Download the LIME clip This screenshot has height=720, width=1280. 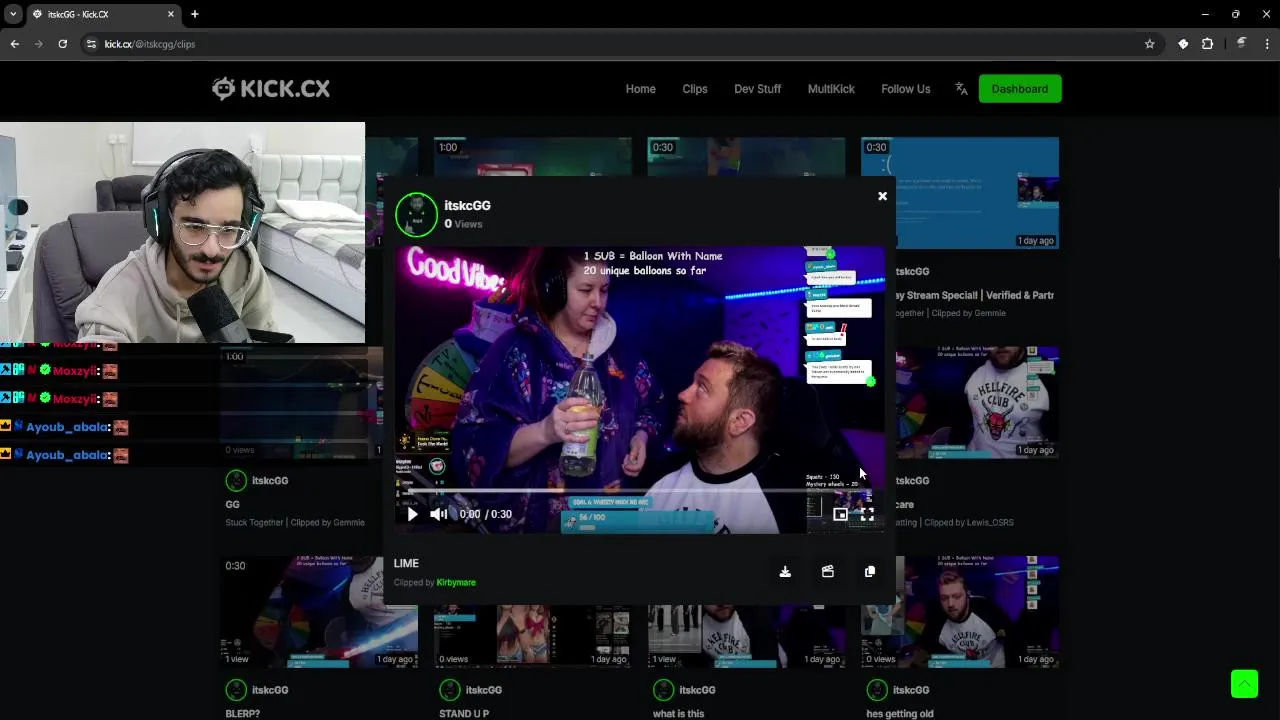785,571
